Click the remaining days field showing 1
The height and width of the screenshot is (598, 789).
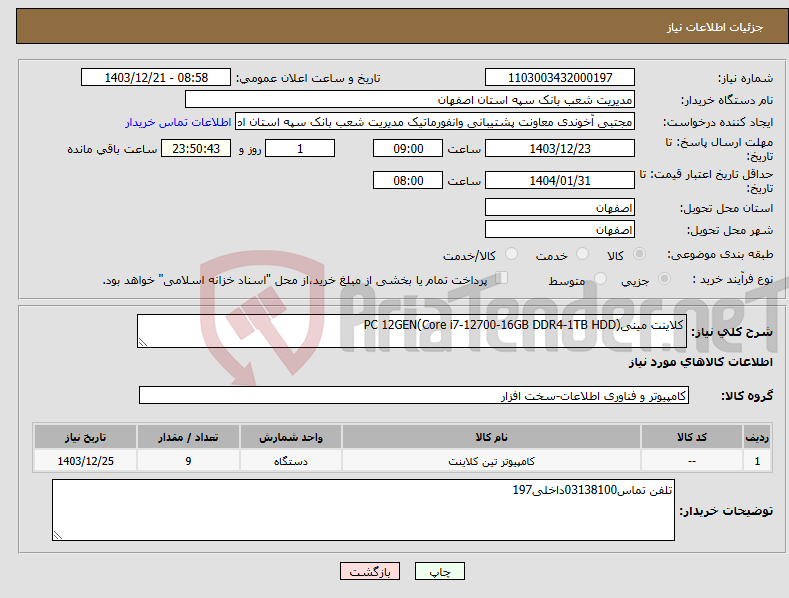[x=300, y=148]
